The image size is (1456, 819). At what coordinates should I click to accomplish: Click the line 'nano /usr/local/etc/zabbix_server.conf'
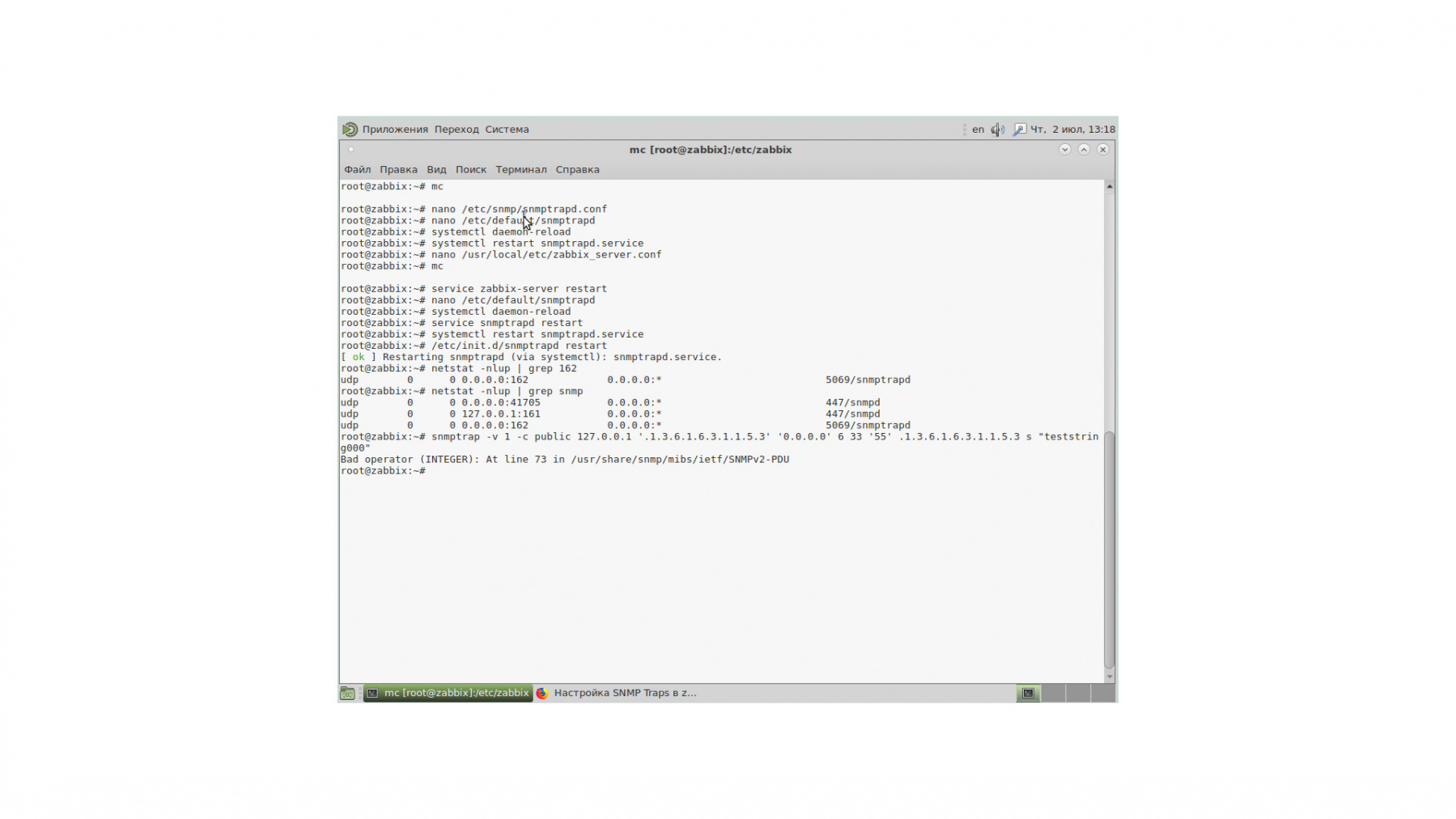[546, 255]
